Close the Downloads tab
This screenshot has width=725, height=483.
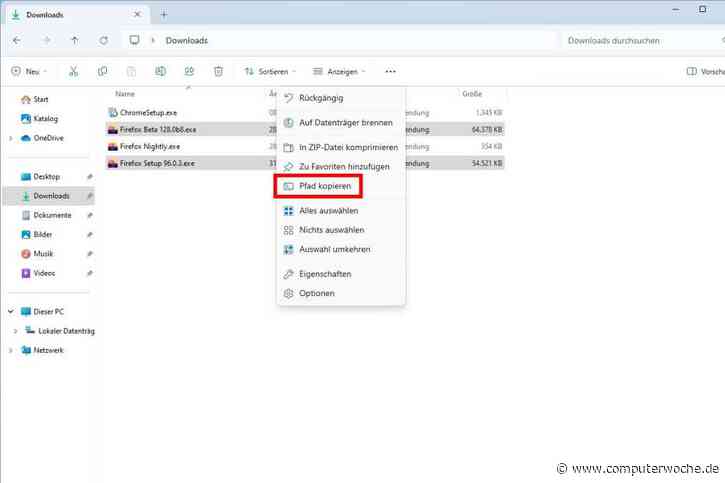(137, 15)
